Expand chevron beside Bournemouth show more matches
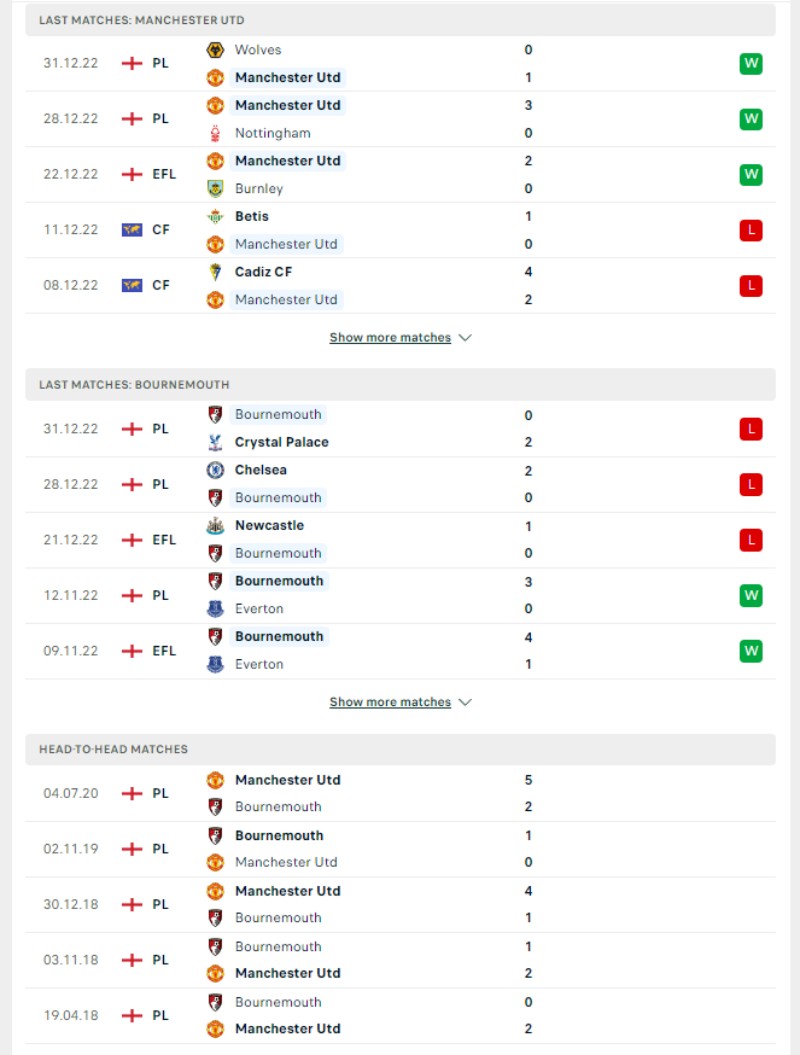Image resolution: width=800 pixels, height=1055 pixels. tap(465, 702)
